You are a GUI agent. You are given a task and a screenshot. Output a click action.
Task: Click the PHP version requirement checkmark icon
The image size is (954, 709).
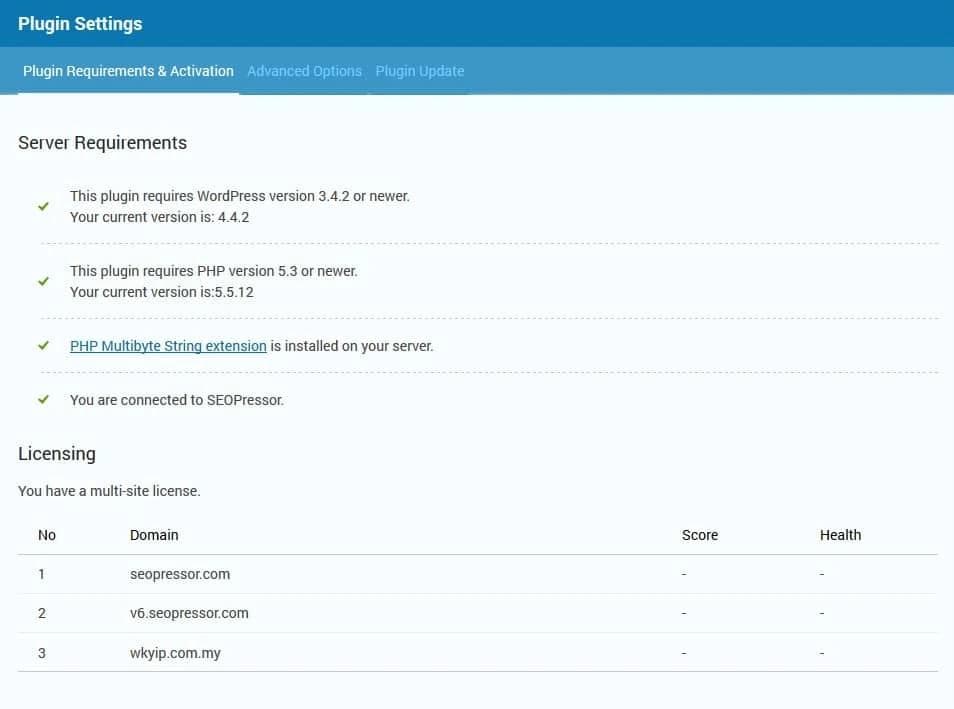tap(43, 281)
